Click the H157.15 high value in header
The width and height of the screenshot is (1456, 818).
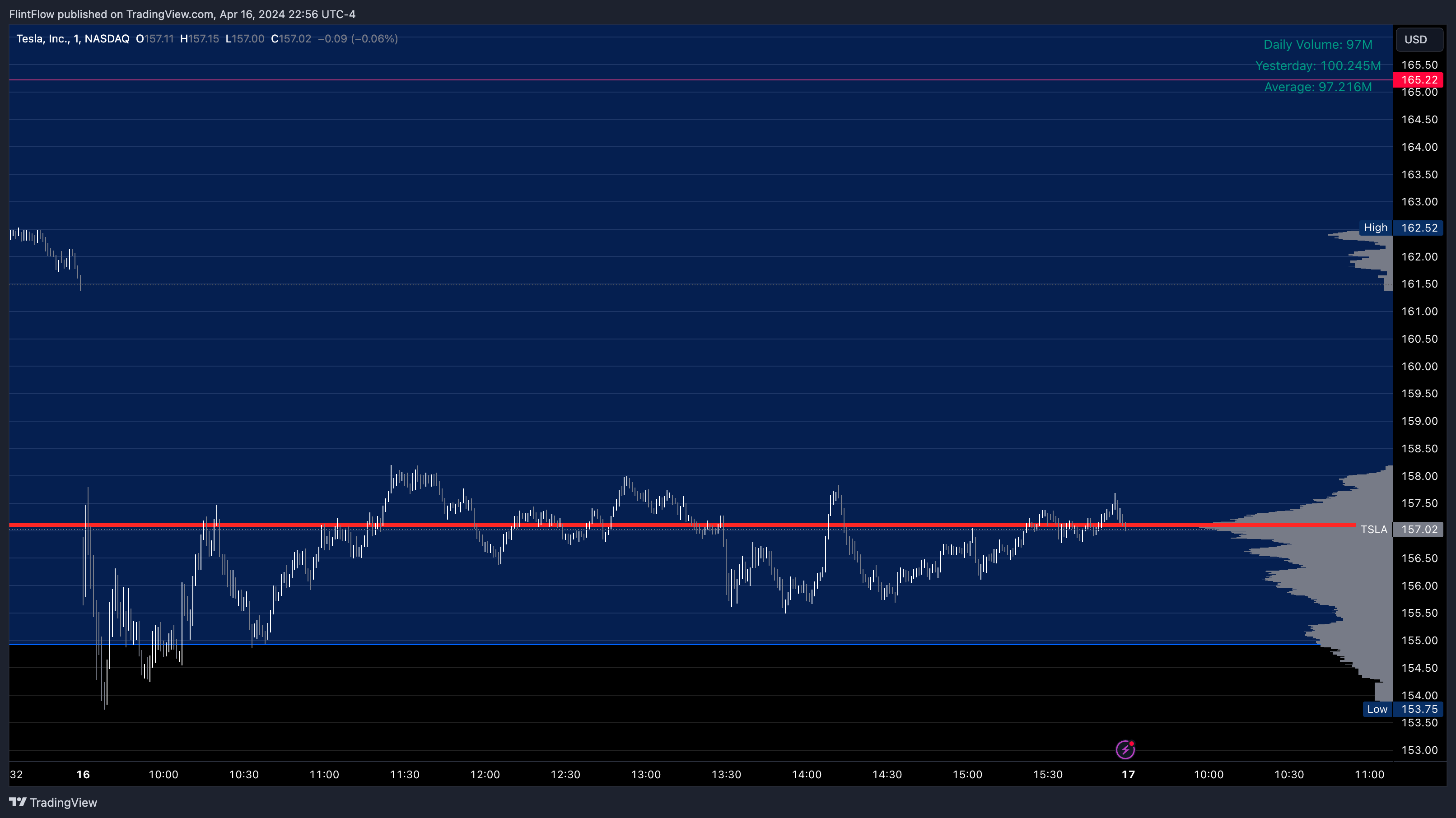click(x=200, y=38)
